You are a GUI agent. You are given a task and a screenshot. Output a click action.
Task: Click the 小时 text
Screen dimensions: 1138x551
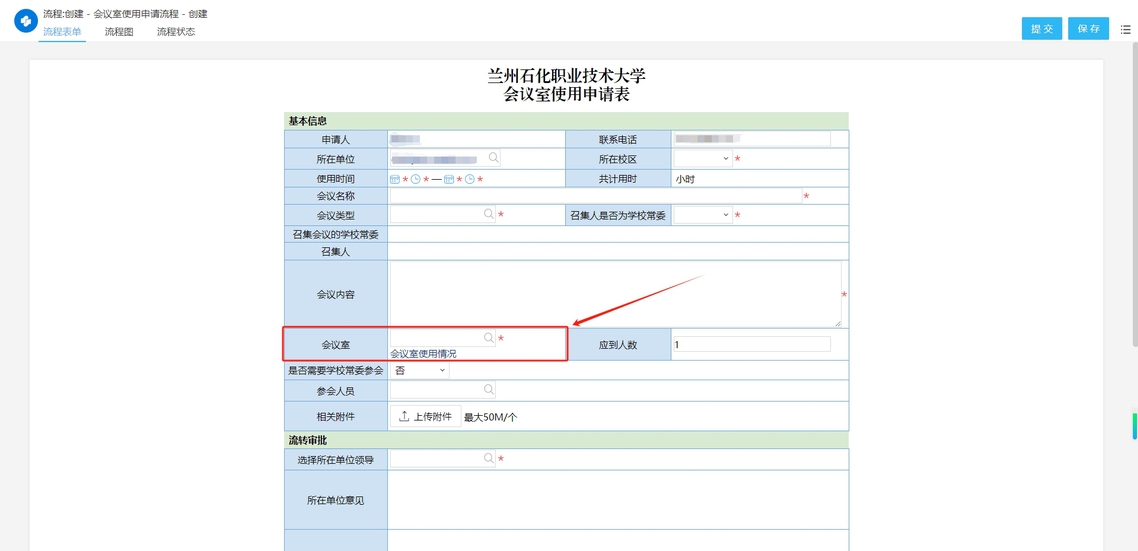(x=685, y=179)
